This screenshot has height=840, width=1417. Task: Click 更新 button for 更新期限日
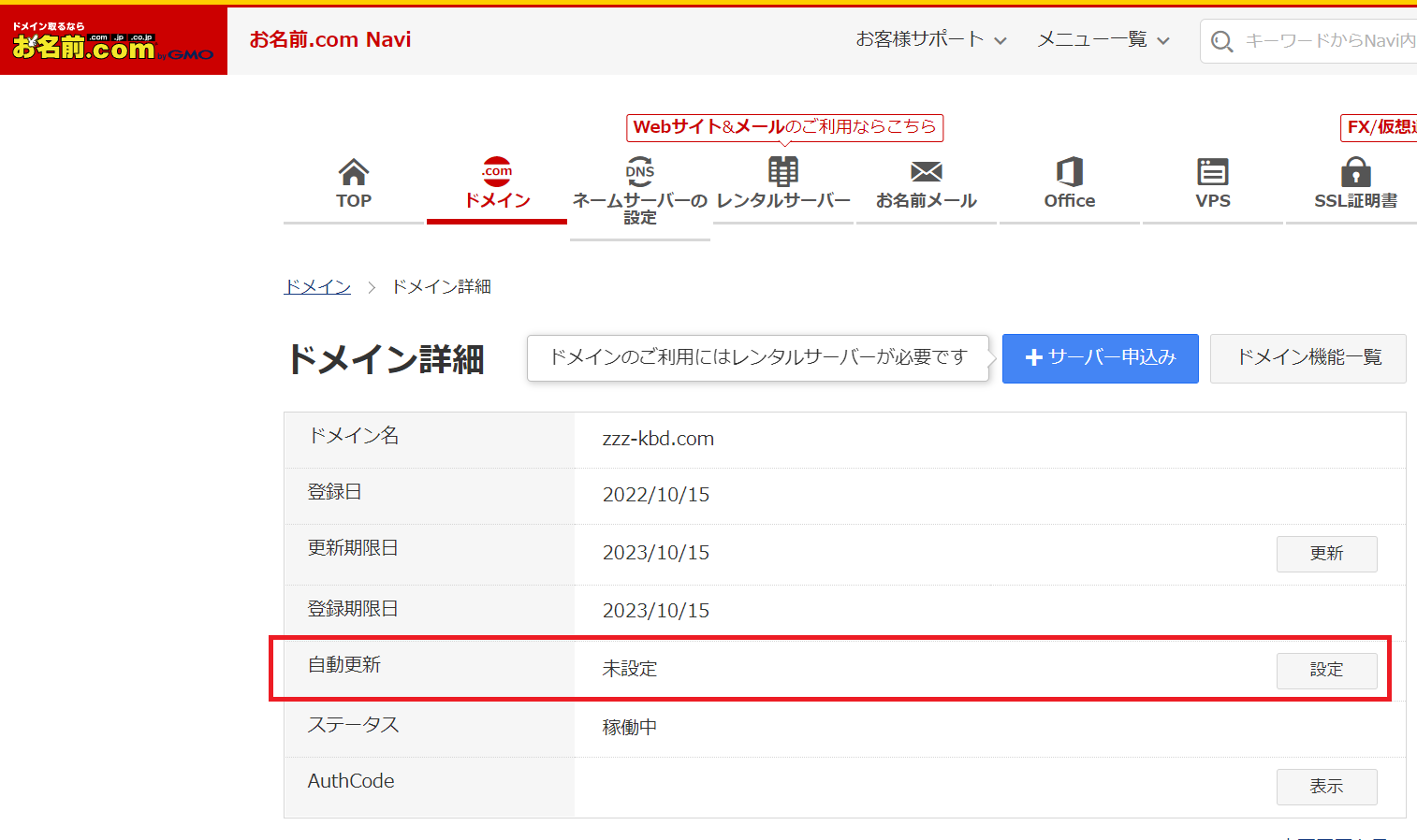[1326, 554]
